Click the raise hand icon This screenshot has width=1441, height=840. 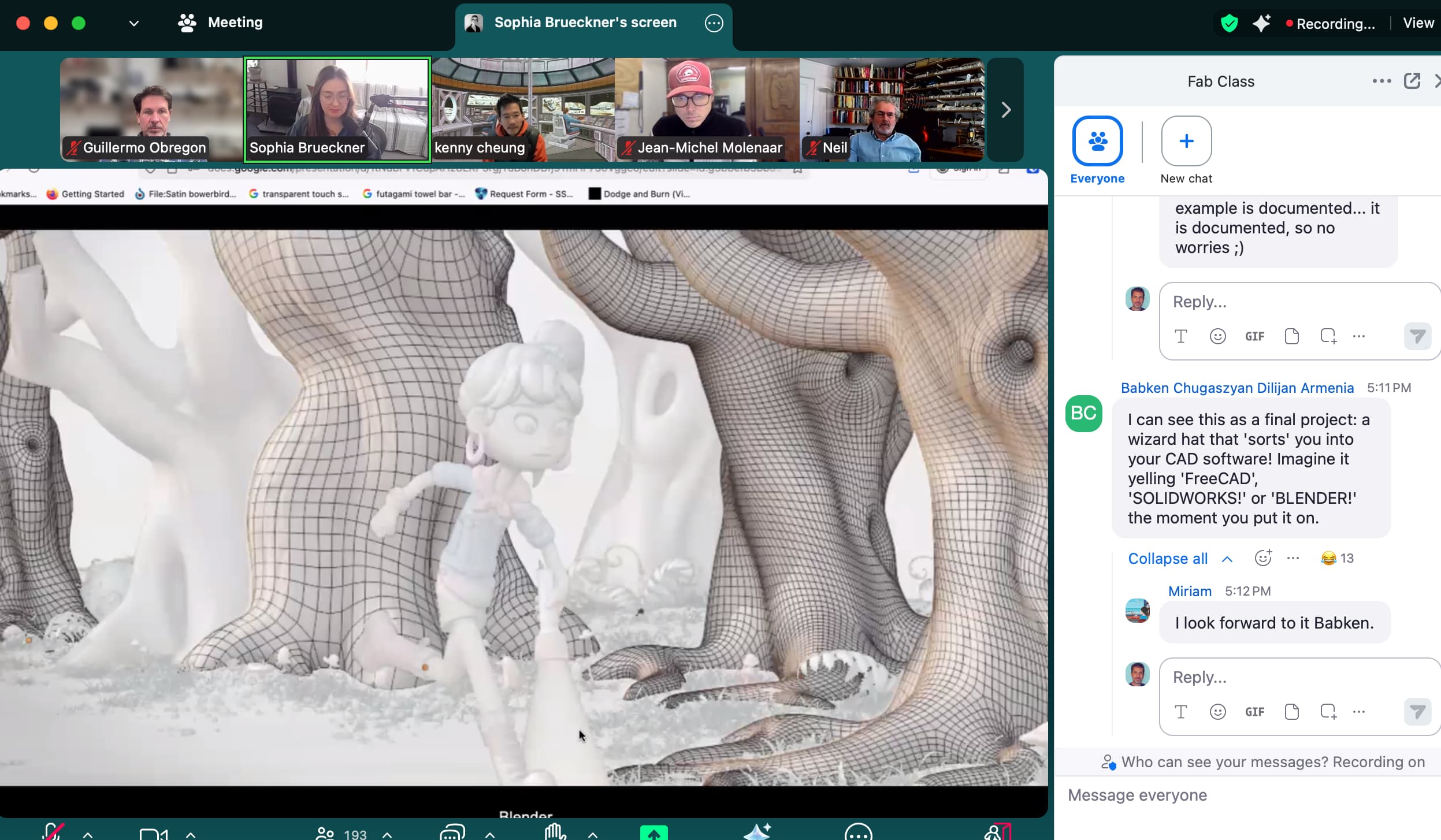(555, 832)
